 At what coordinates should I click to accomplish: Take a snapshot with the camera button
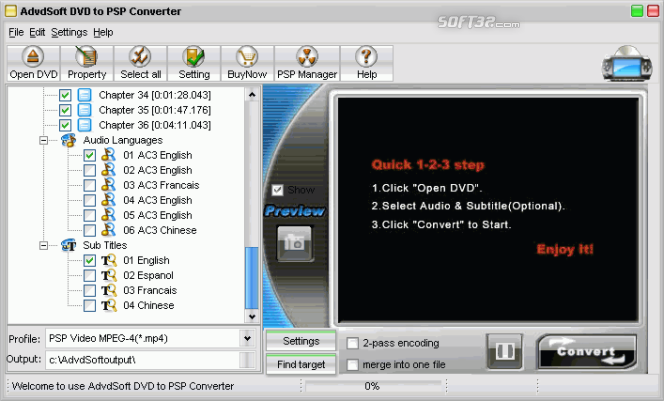pyautogui.click(x=295, y=243)
